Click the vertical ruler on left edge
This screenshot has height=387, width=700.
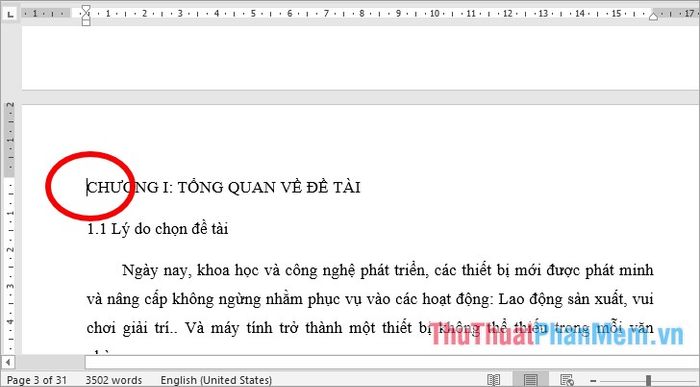10,223
